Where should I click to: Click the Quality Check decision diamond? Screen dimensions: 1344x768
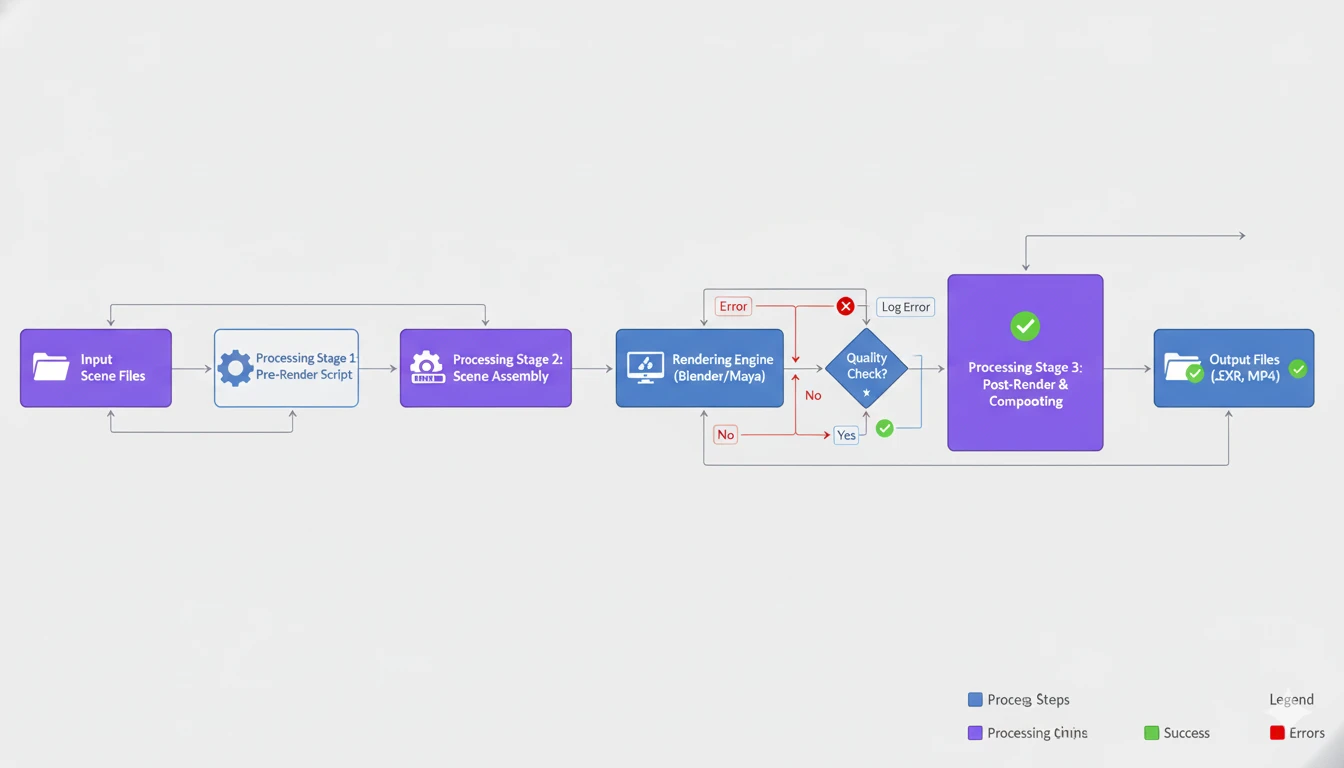coord(866,367)
